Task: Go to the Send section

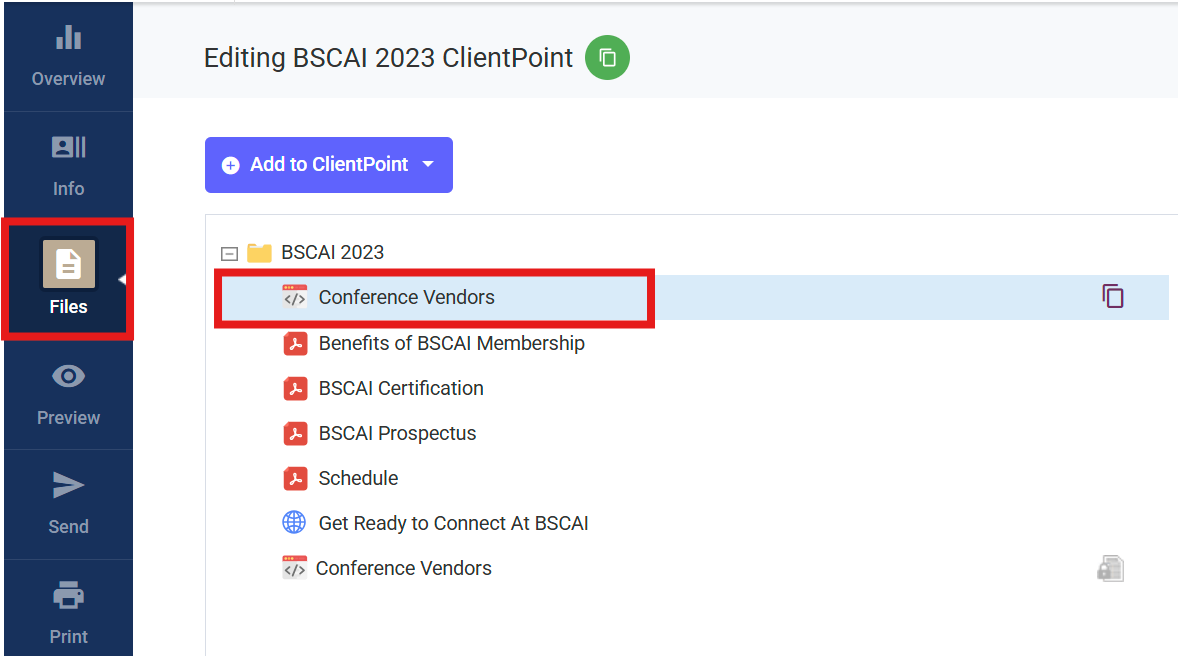Action: (x=68, y=504)
